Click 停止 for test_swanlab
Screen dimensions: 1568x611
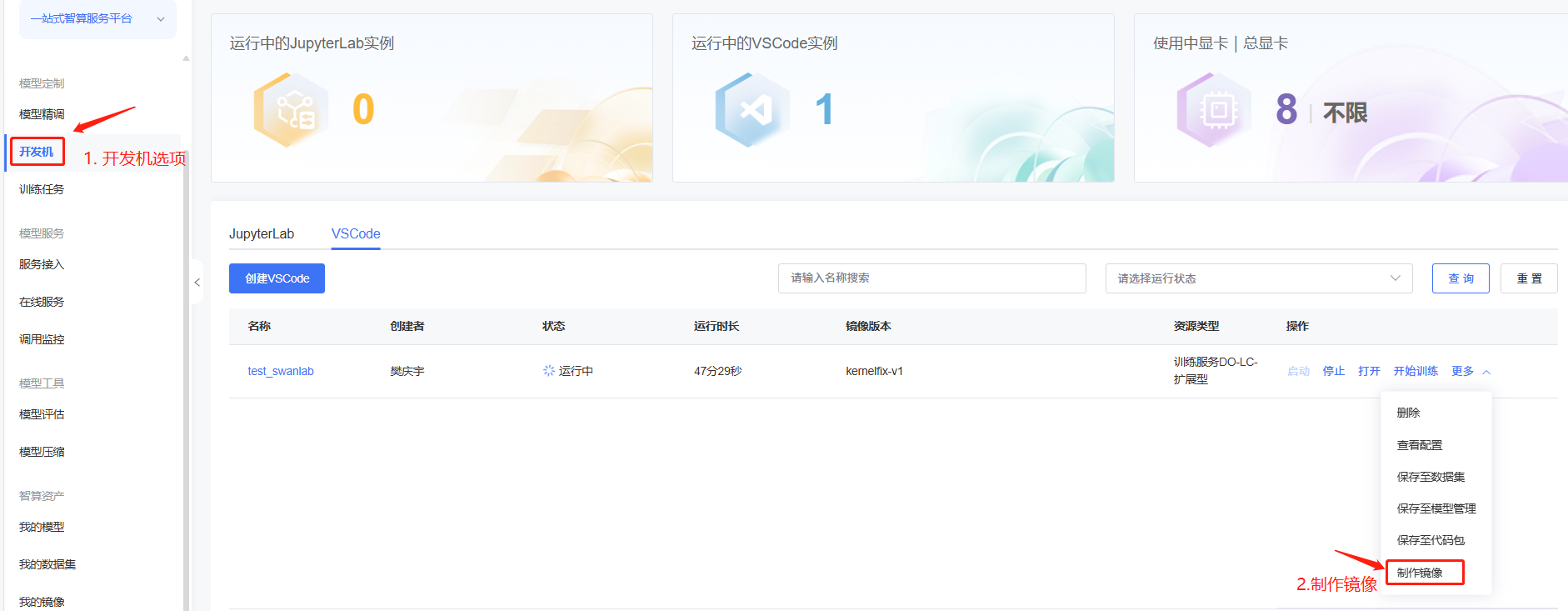pyautogui.click(x=1334, y=371)
